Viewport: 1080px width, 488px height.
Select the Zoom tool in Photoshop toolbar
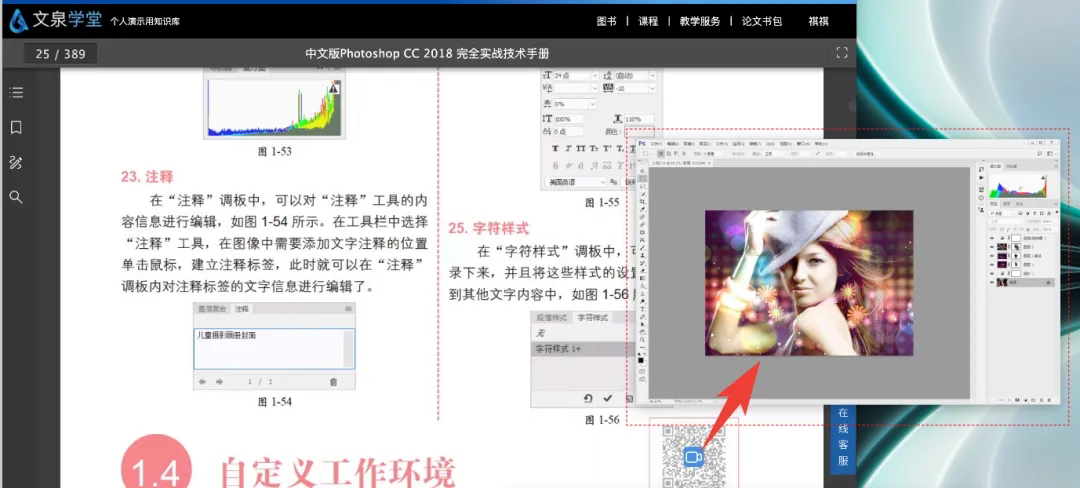point(643,339)
